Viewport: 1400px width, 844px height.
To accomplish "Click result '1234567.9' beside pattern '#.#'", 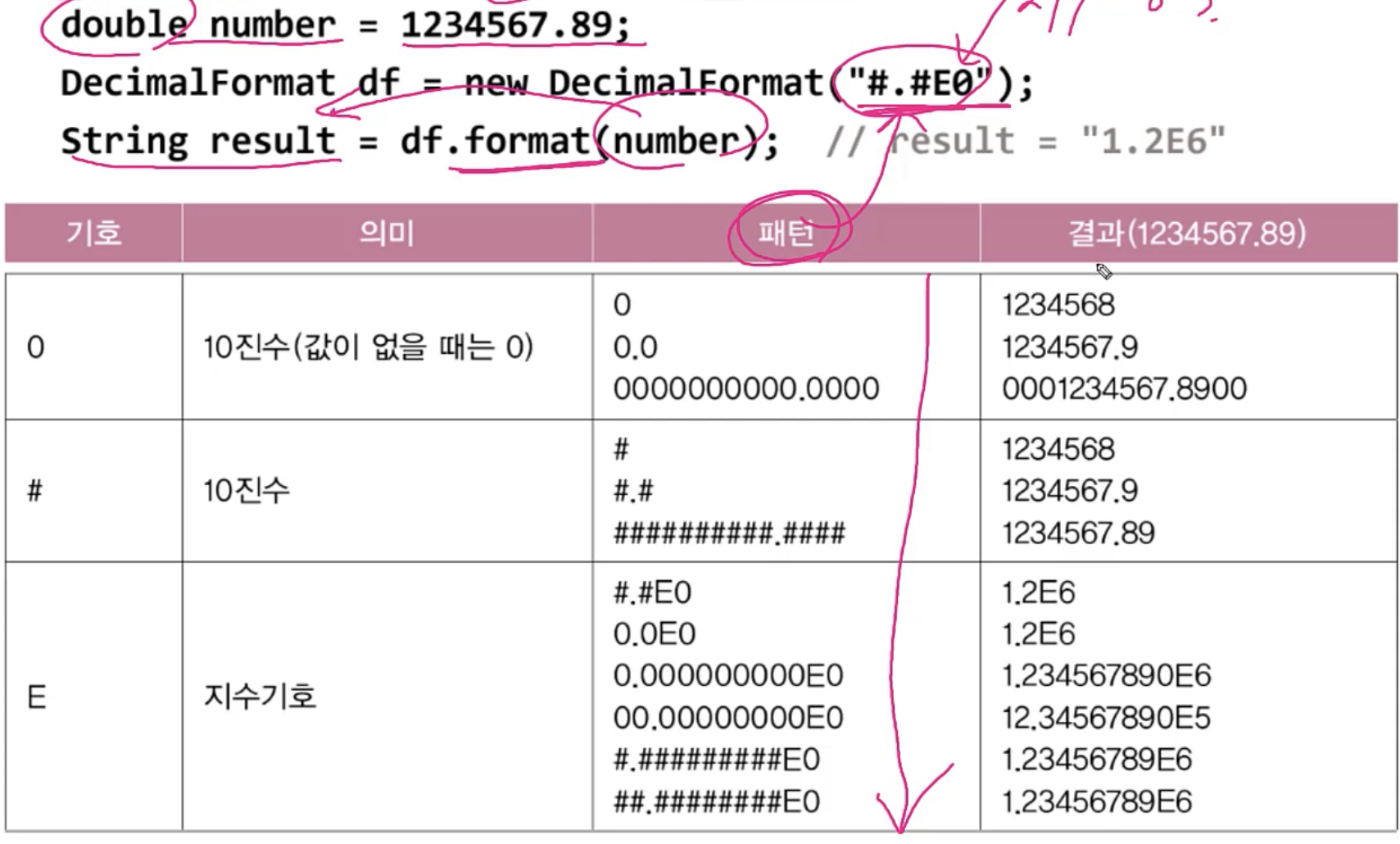I will [x=1070, y=491].
